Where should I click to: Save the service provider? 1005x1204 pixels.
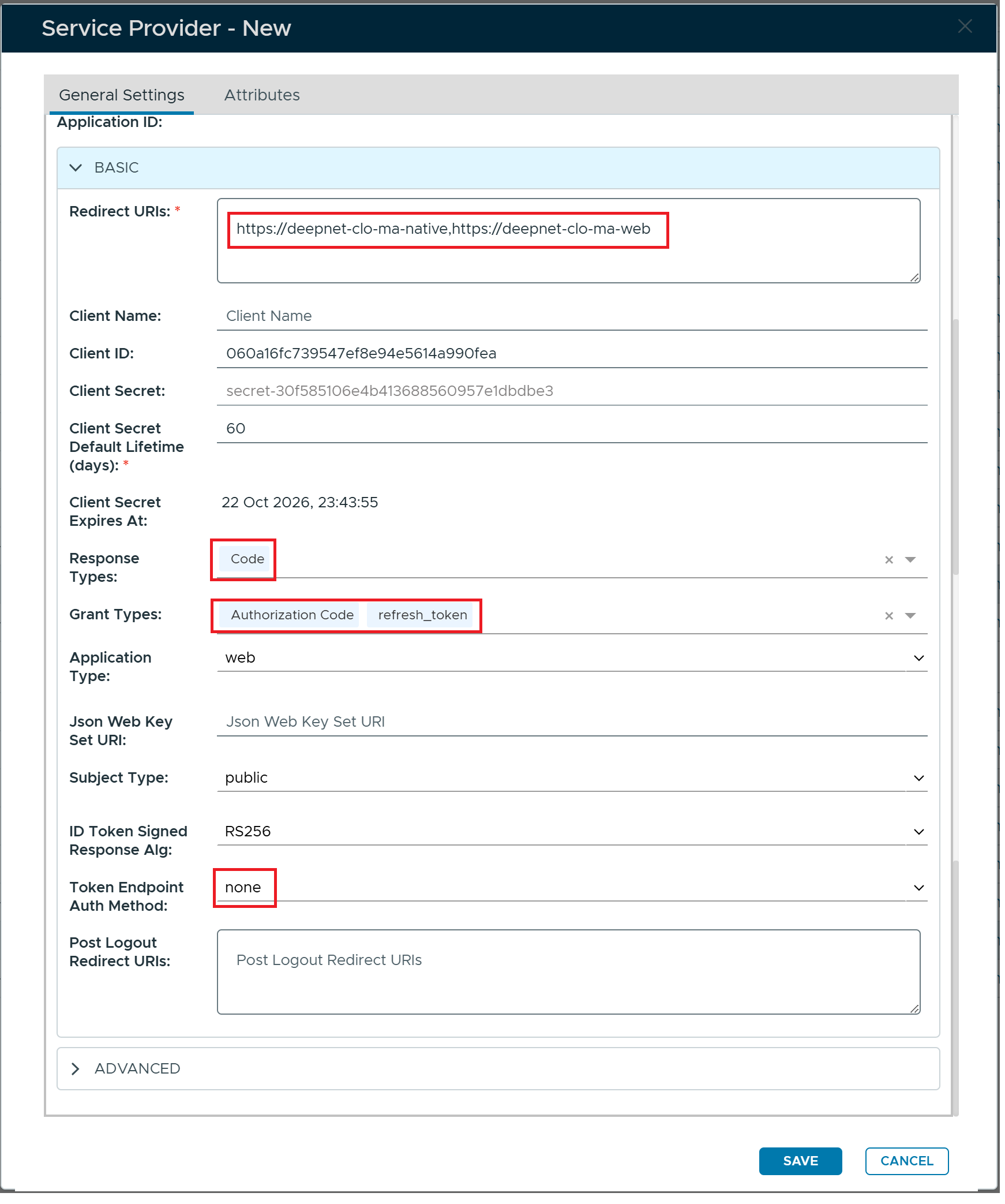[x=800, y=1161]
